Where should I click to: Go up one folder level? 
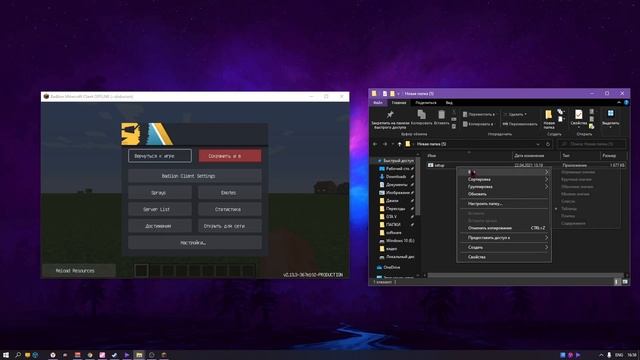(400, 144)
